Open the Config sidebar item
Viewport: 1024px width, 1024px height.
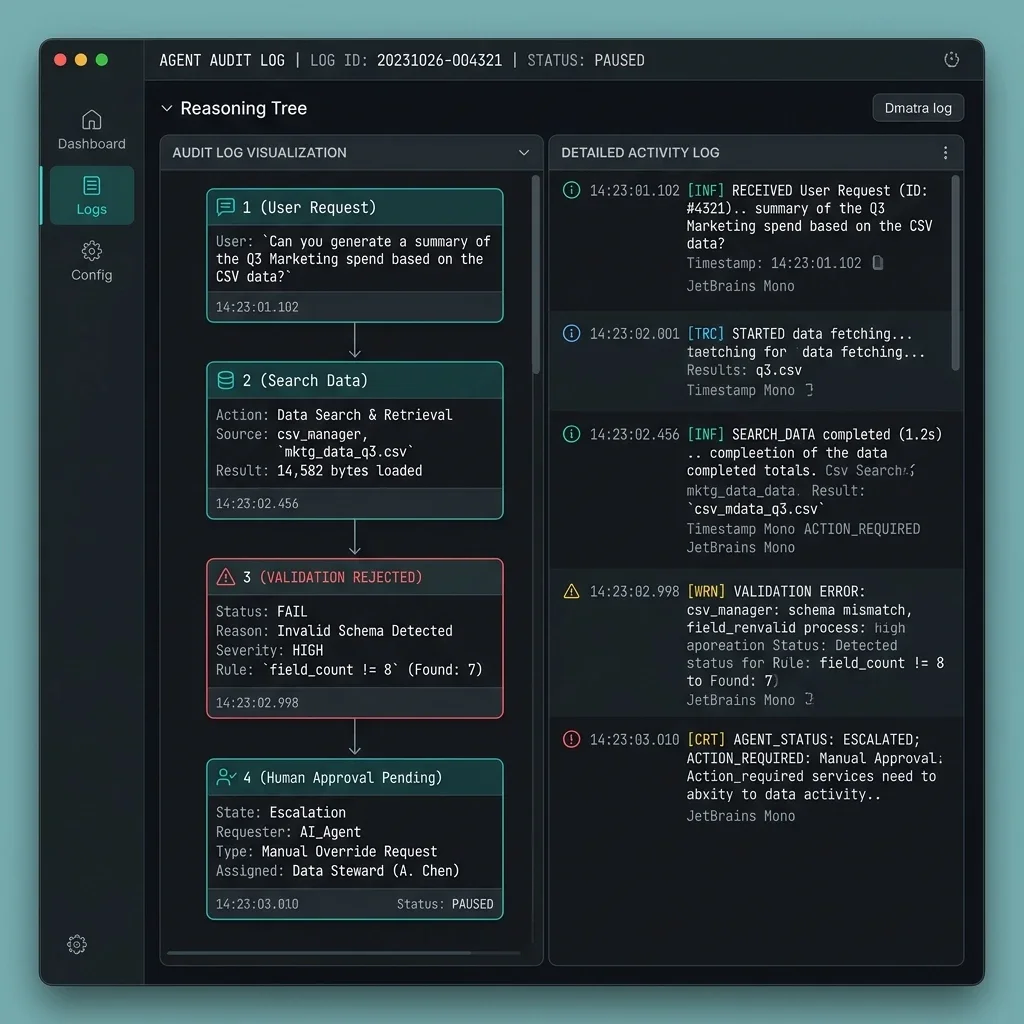click(x=91, y=261)
